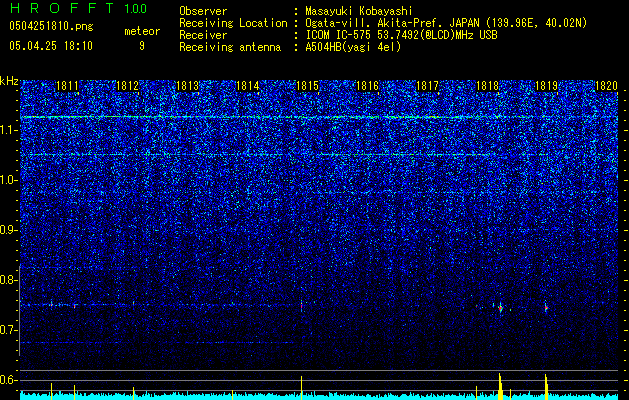Click the 1816 time axis marker

pos(367,86)
